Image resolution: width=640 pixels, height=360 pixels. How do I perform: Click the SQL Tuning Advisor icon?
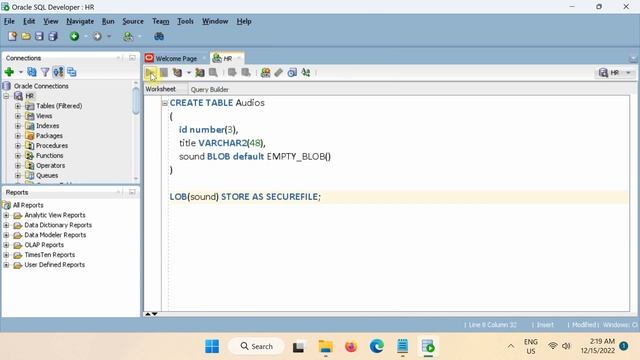coord(213,73)
